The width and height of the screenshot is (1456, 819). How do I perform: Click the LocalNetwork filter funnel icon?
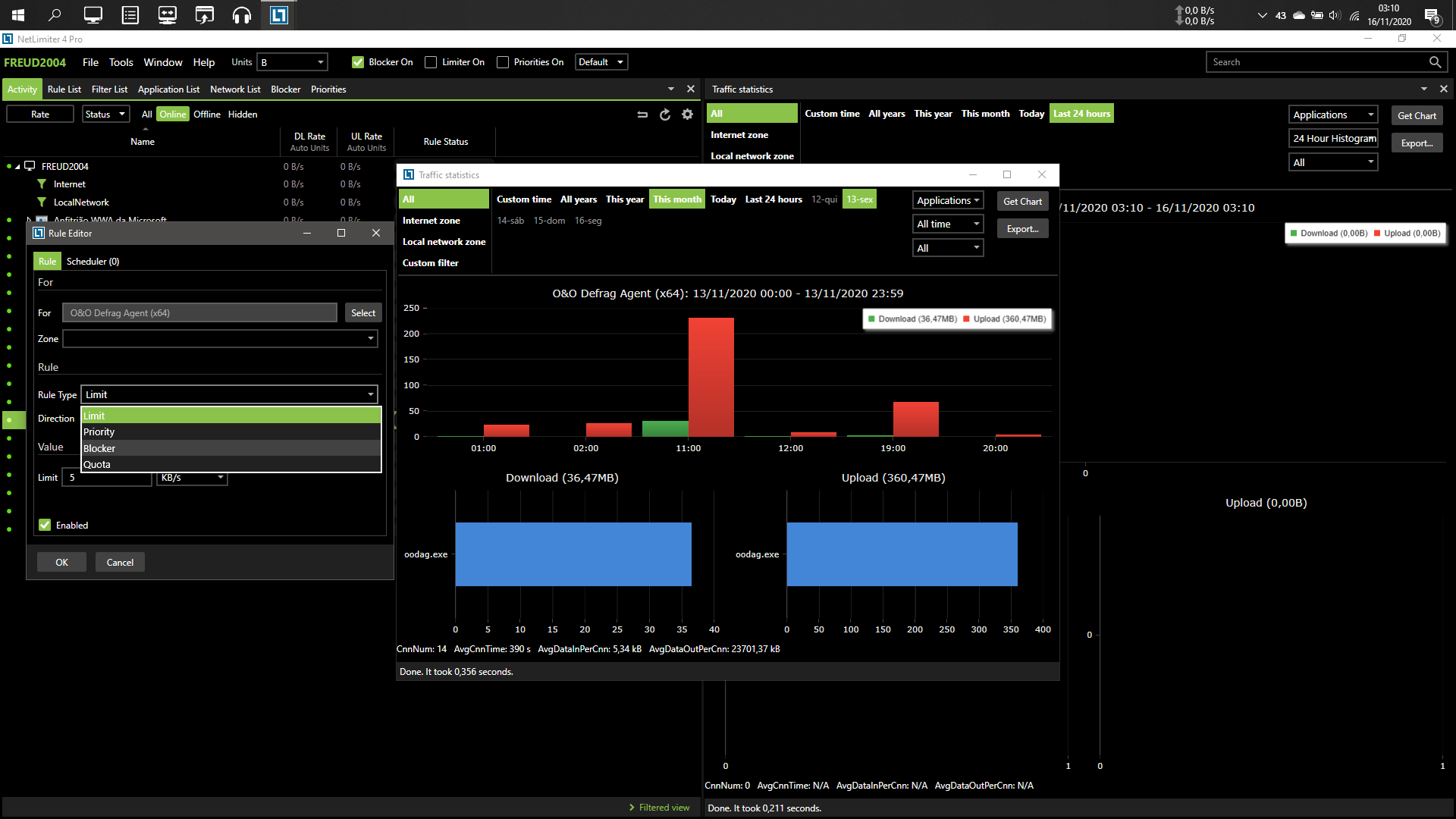click(42, 202)
